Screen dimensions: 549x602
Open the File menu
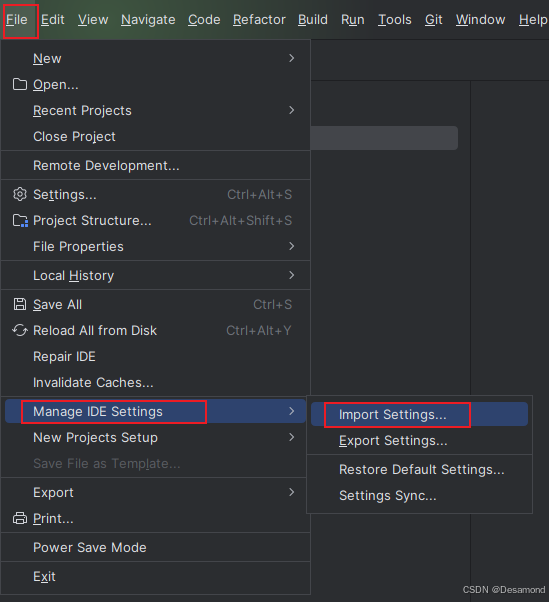coord(17,20)
